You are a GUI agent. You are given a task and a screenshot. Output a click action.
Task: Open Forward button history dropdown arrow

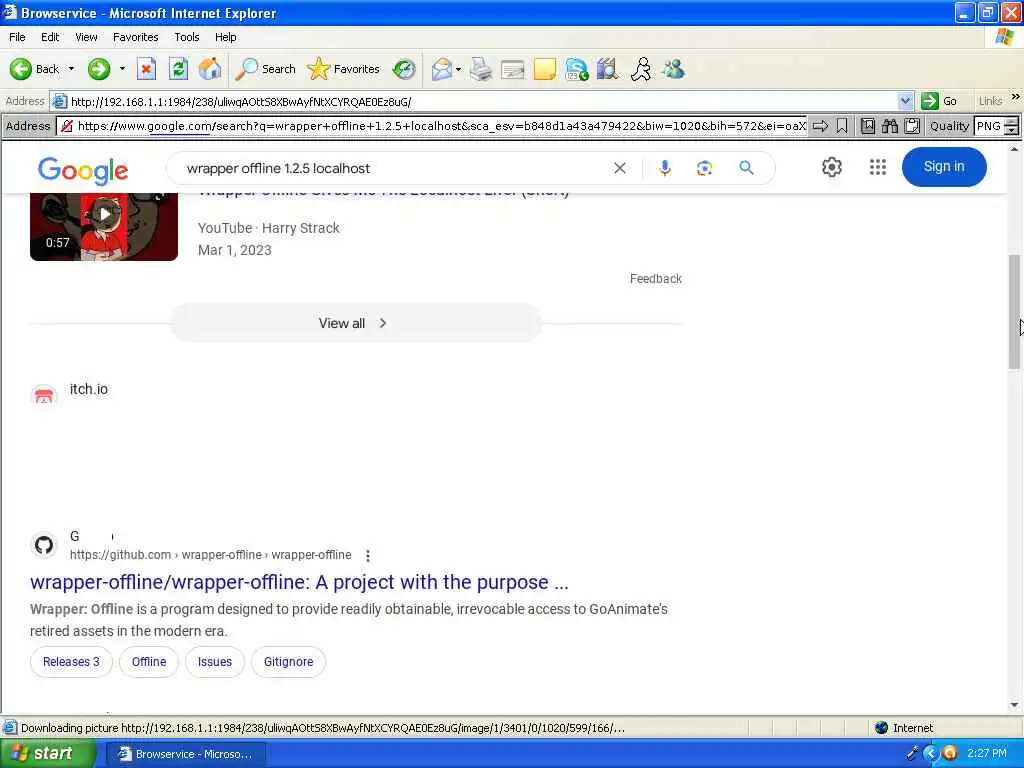pyautogui.click(x=122, y=69)
